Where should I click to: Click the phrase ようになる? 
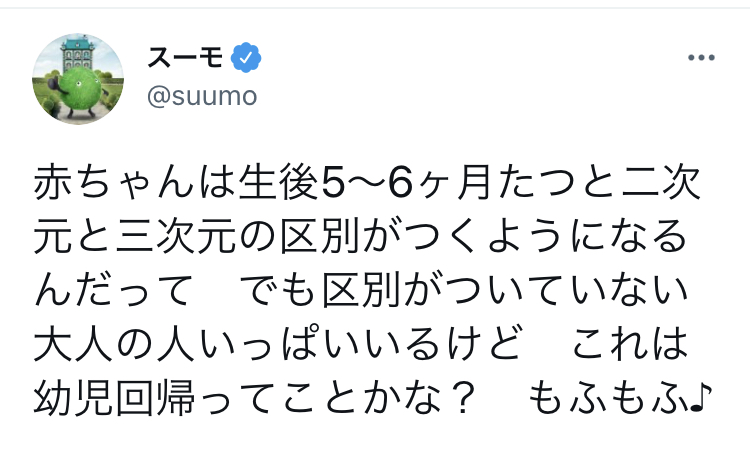coord(599,236)
